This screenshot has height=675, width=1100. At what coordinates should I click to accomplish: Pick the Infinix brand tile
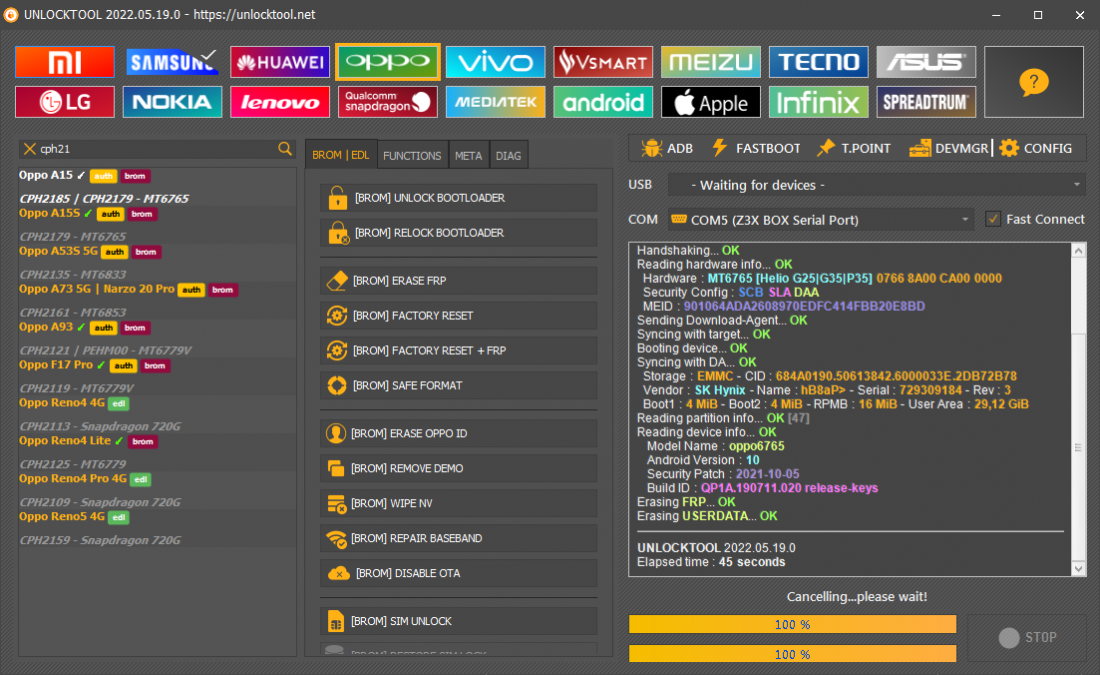pyautogui.click(x=819, y=102)
